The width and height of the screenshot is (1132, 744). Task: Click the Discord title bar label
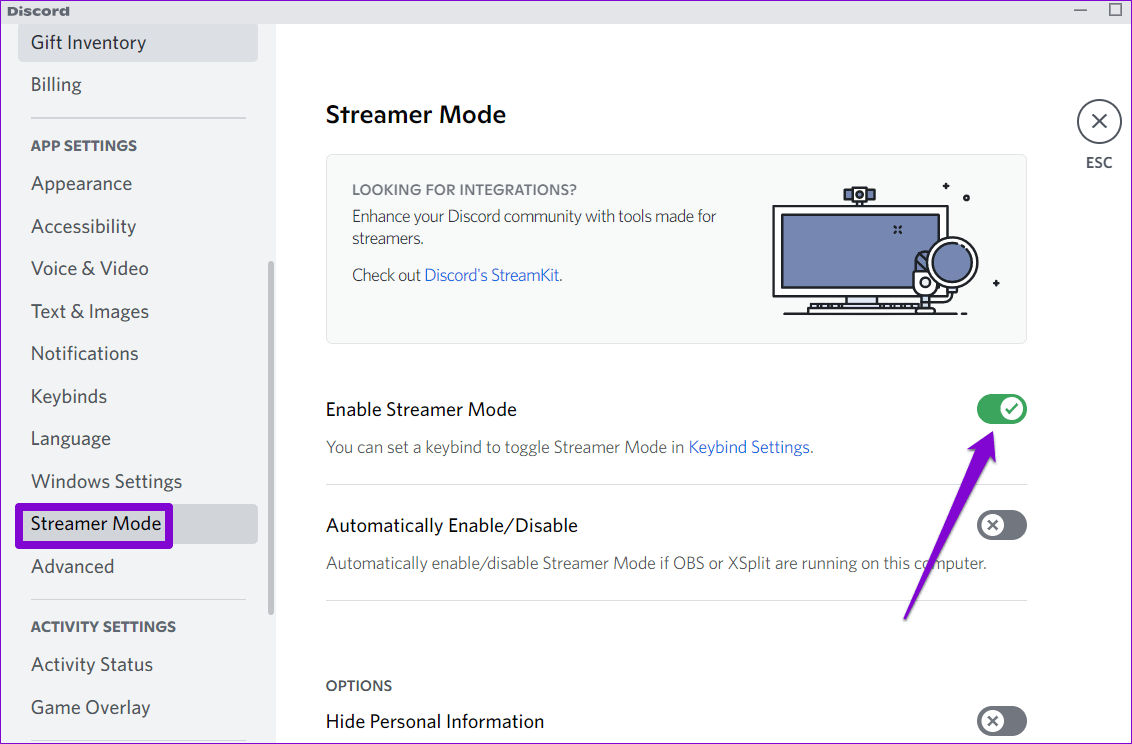coord(38,11)
